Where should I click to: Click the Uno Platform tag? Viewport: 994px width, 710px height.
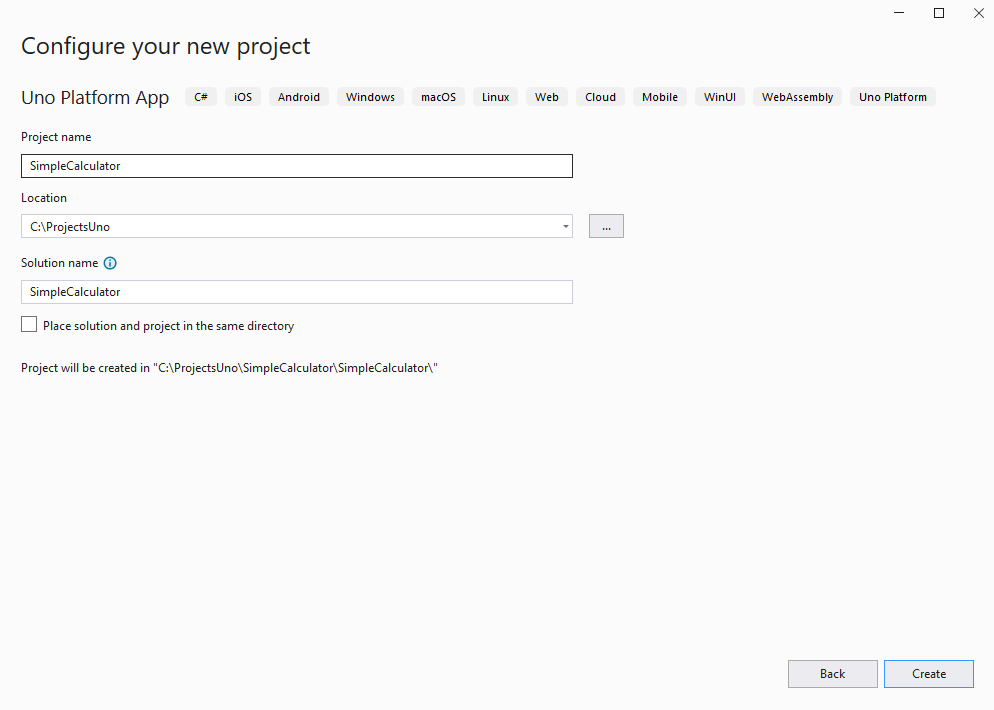(x=892, y=97)
